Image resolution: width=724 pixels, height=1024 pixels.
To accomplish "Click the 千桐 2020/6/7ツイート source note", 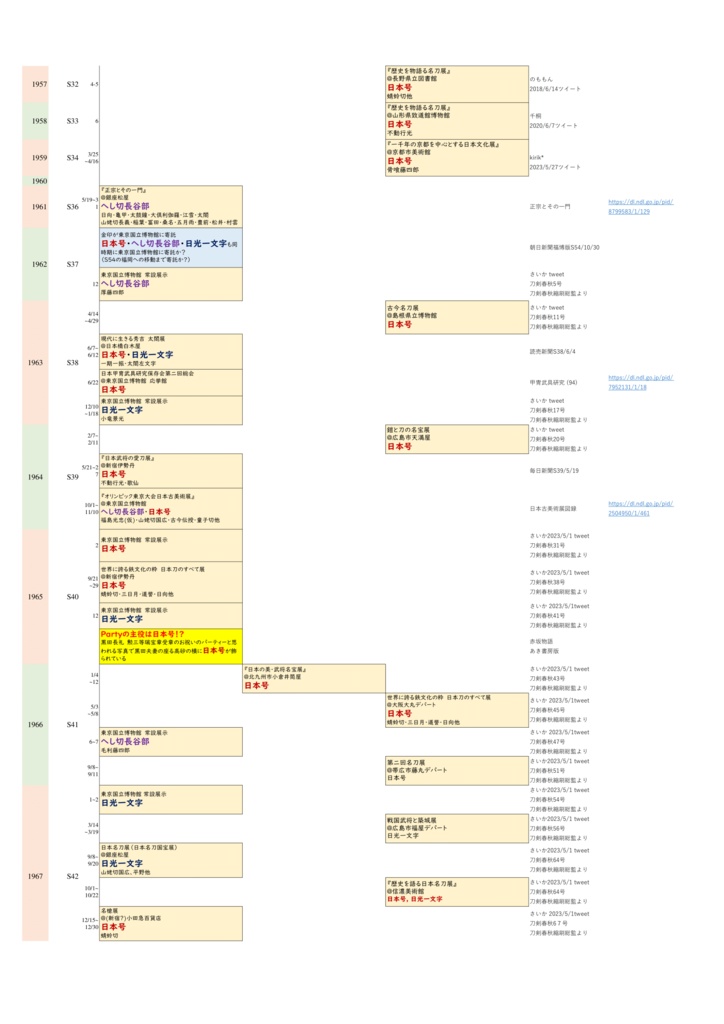I will (553, 121).
